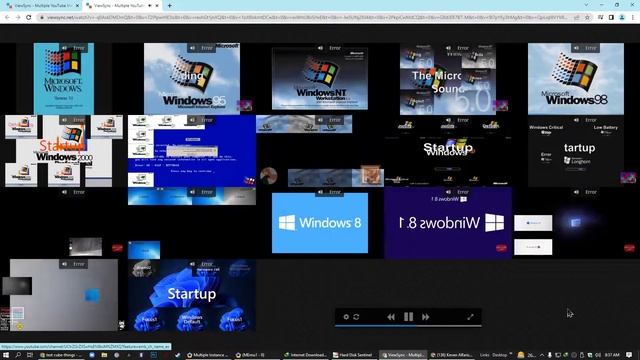
Task: Show hidden system tray icons
Action: pos(542,355)
